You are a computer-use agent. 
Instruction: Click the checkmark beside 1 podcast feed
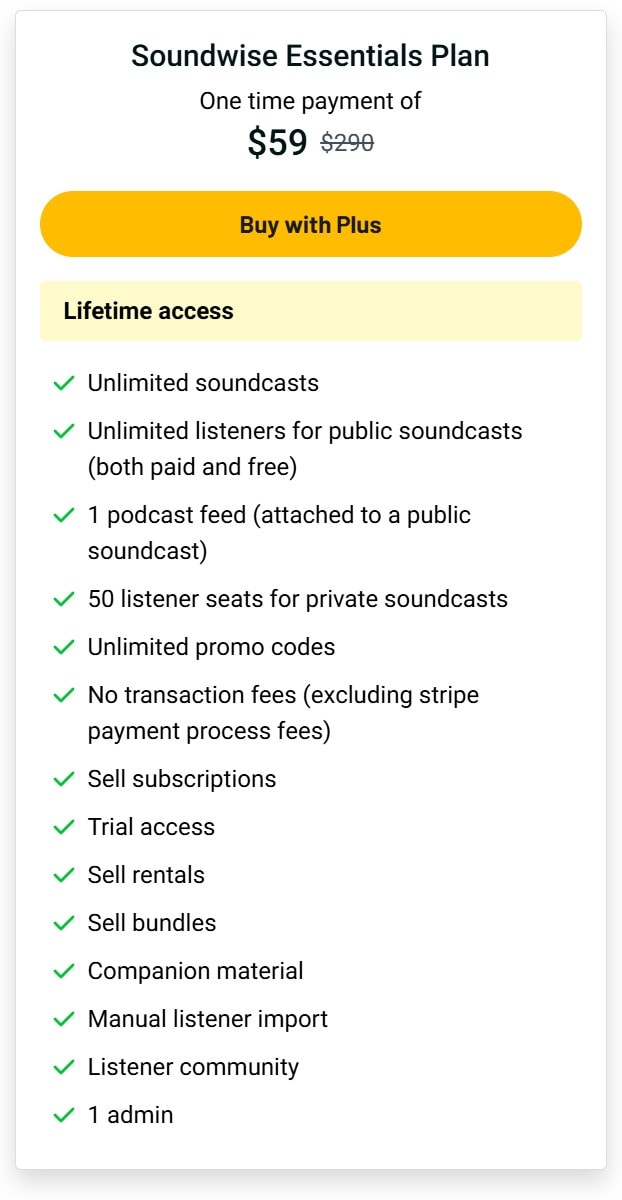(x=63, y=515)
